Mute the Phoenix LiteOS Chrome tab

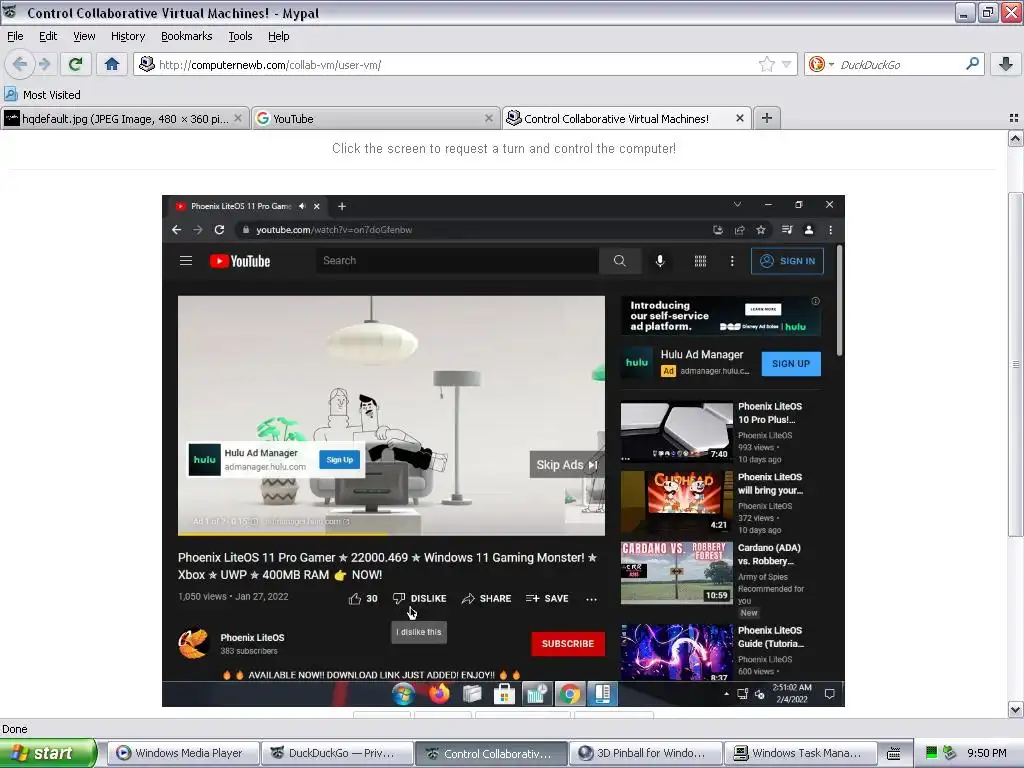(x=302, y=206)
